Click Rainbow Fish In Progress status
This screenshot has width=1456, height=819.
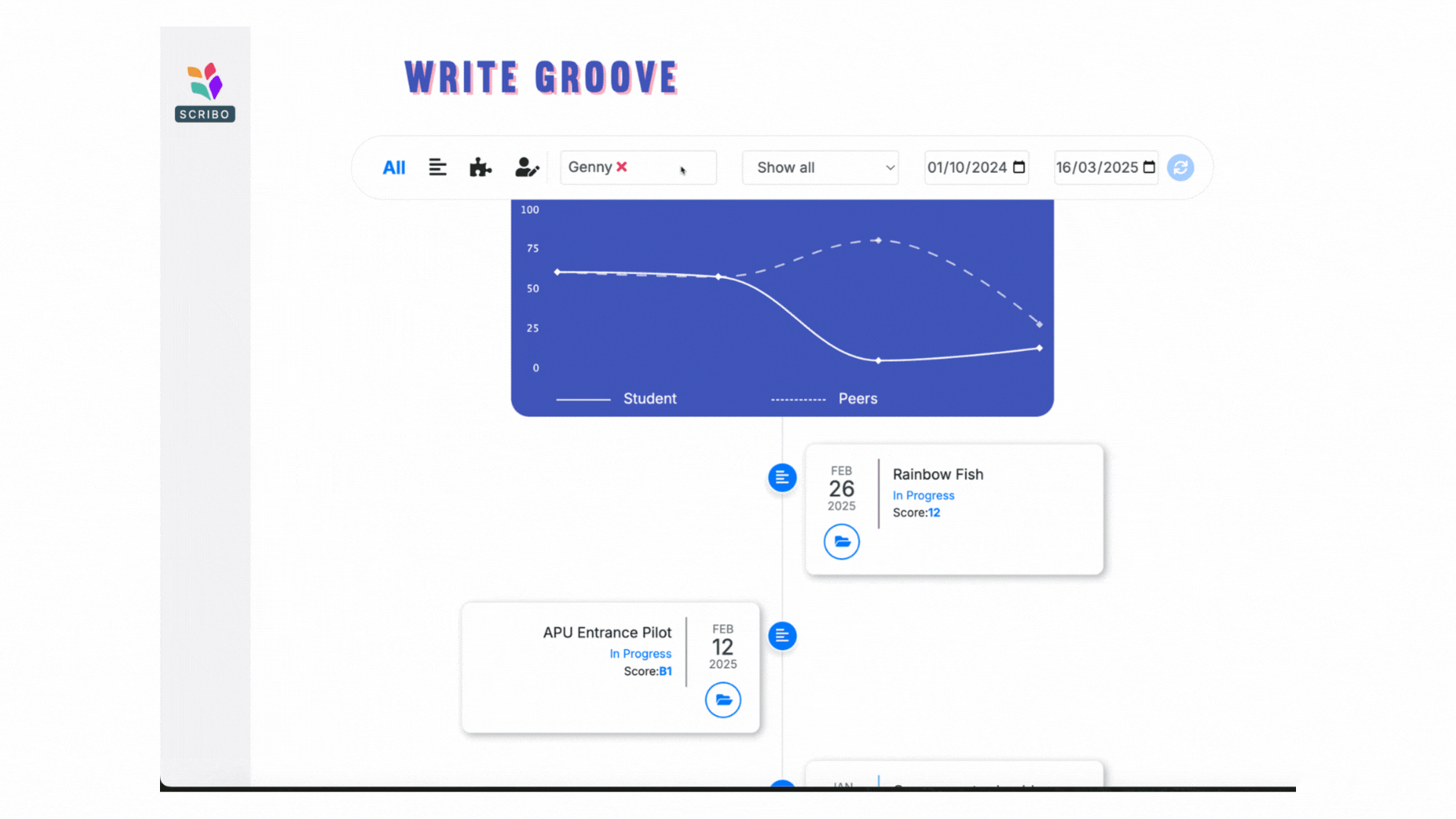point(923,495)
